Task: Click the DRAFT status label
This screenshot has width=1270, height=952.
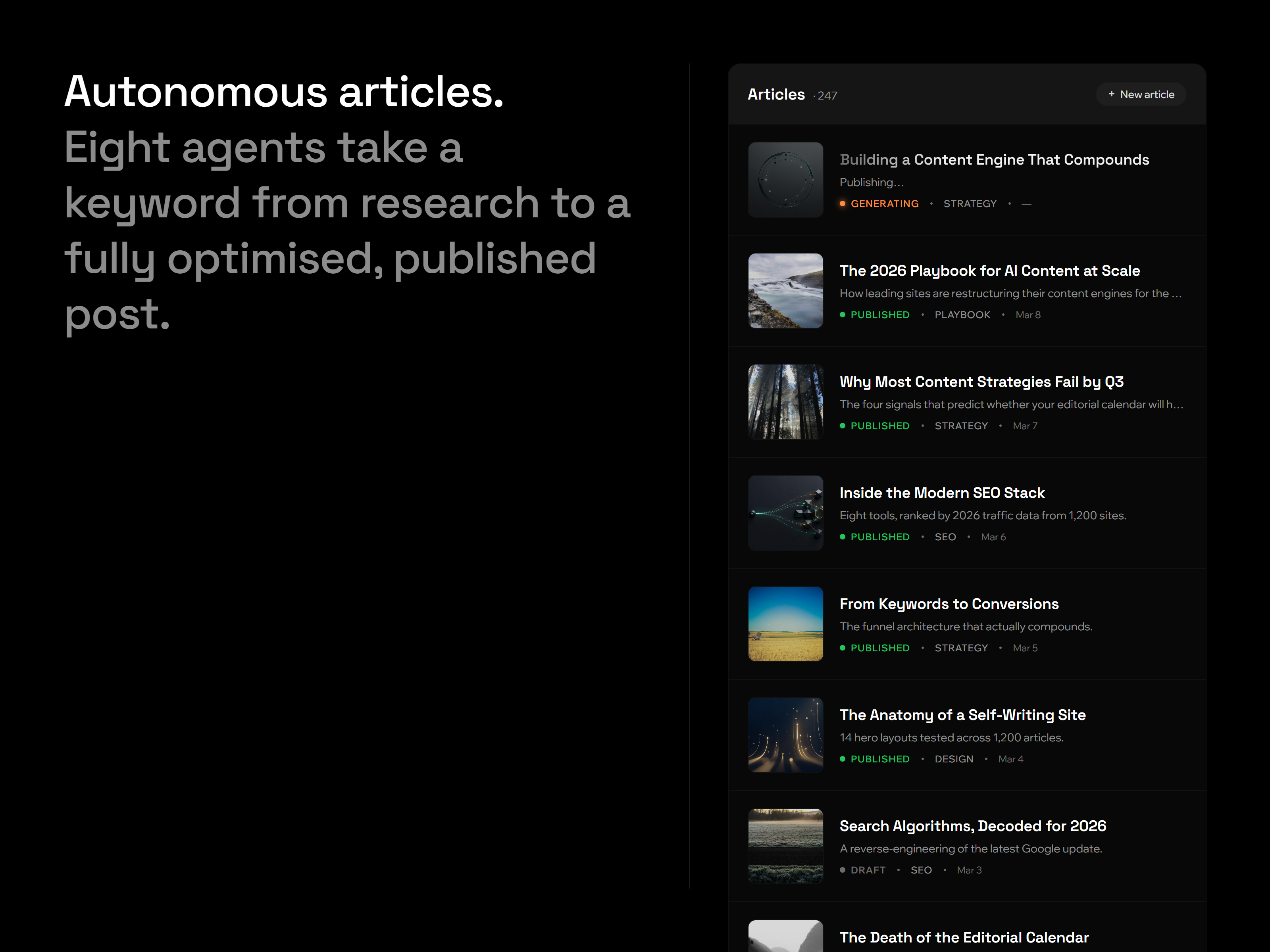Action: pos(868,870)
